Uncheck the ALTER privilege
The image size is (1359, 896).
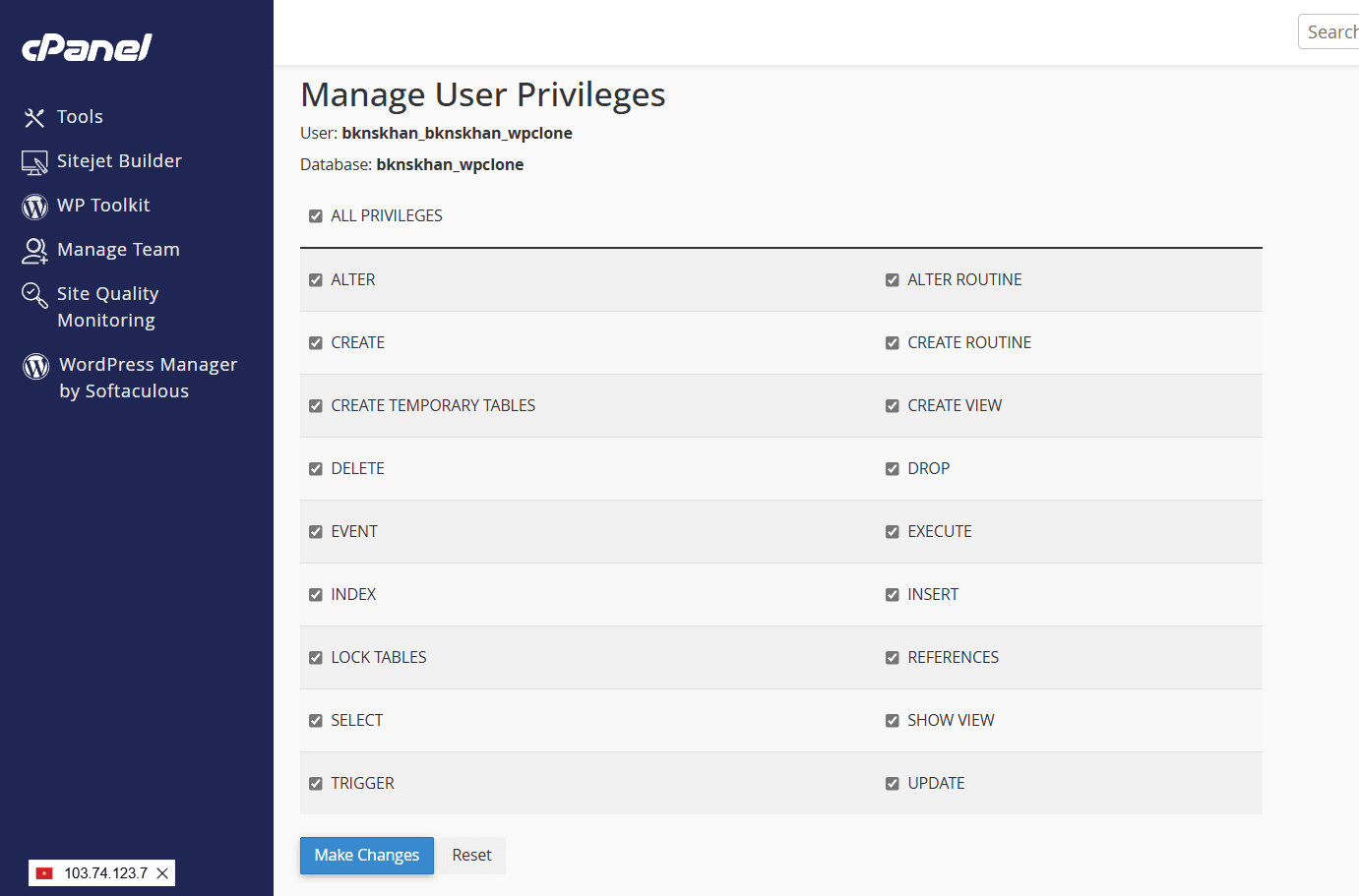tap(316, 280)
